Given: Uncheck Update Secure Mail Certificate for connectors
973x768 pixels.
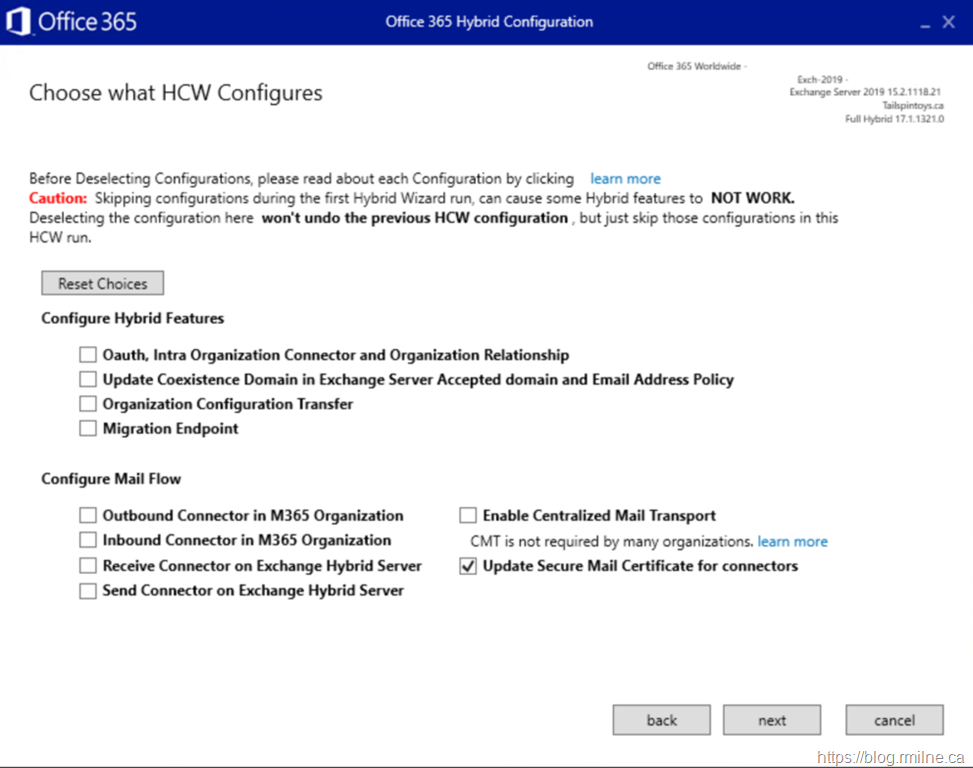Looking at the screenshot, I should coord(468,566).
